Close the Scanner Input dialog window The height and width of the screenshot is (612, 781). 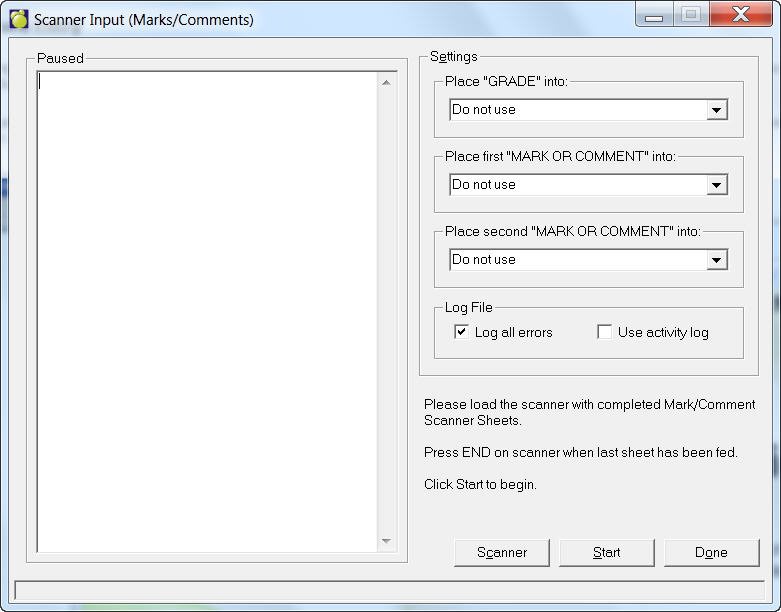click(740, 16)
